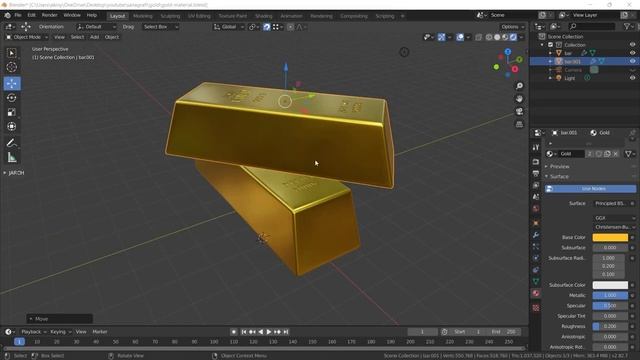This screenshot has width=640, height=360.
Task: Adjust the Roughness slider
Action: [x=610, y=327]
